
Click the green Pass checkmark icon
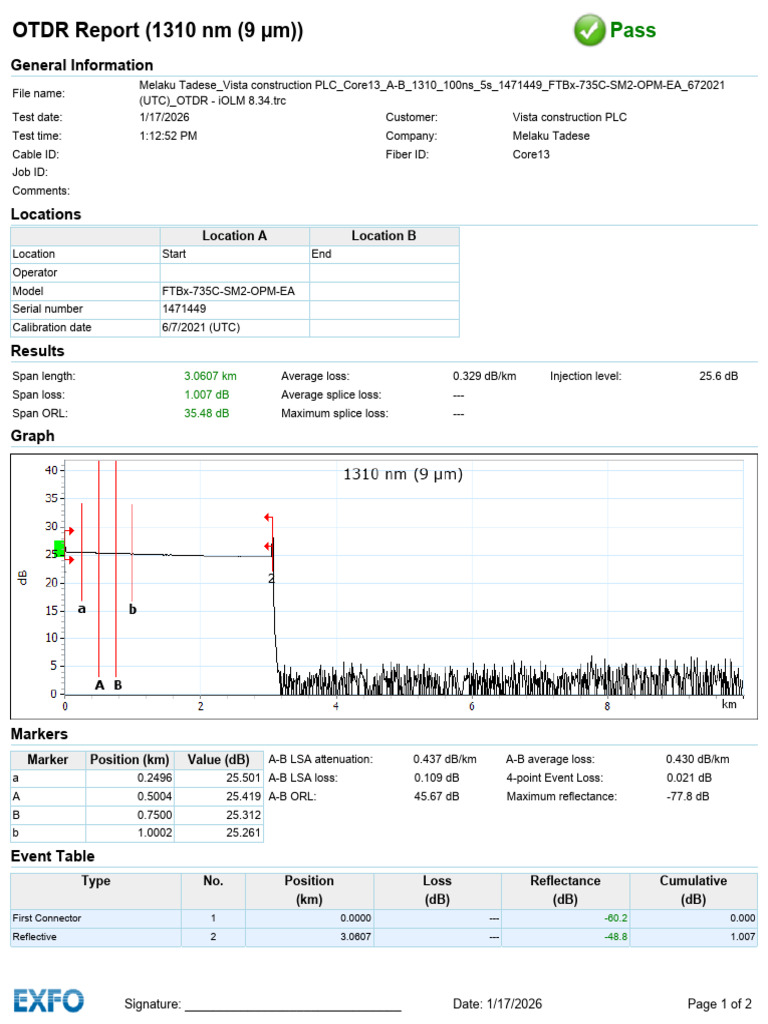click(x=589, y=30)
